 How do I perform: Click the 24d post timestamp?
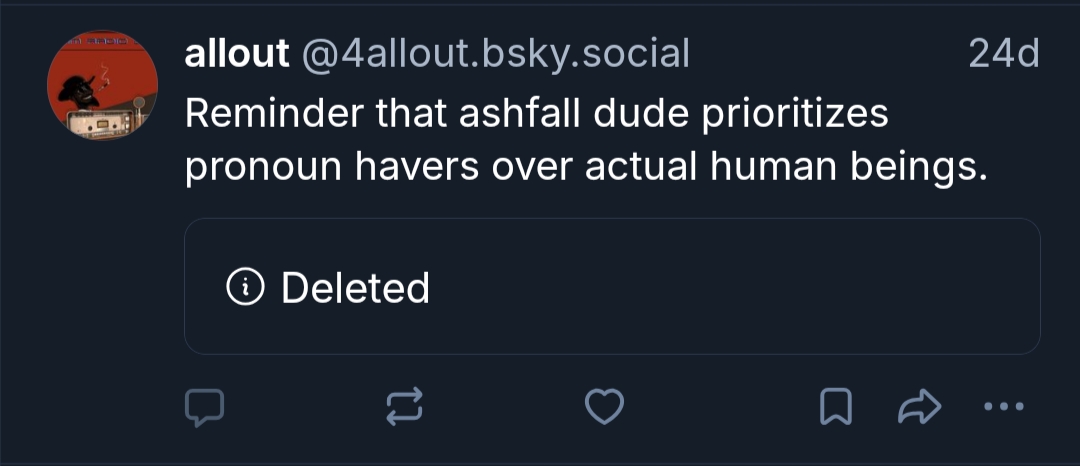pos(1004,54)
